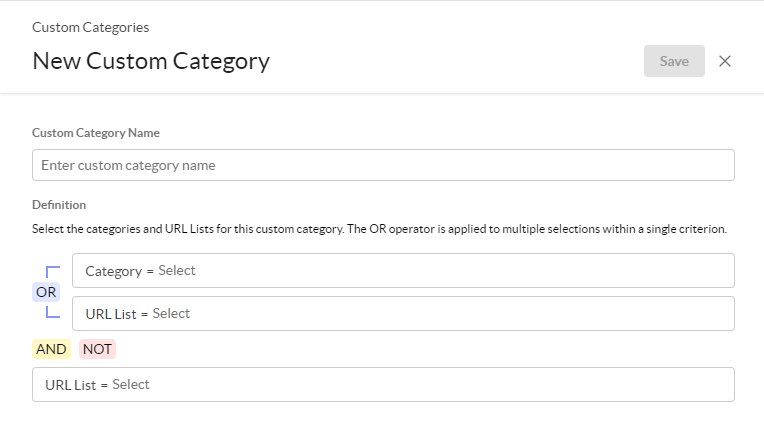The image size is (764, 438).
Task: Click the Select placeholder in the exclusion URL List
Action: [x=131, y=384]
